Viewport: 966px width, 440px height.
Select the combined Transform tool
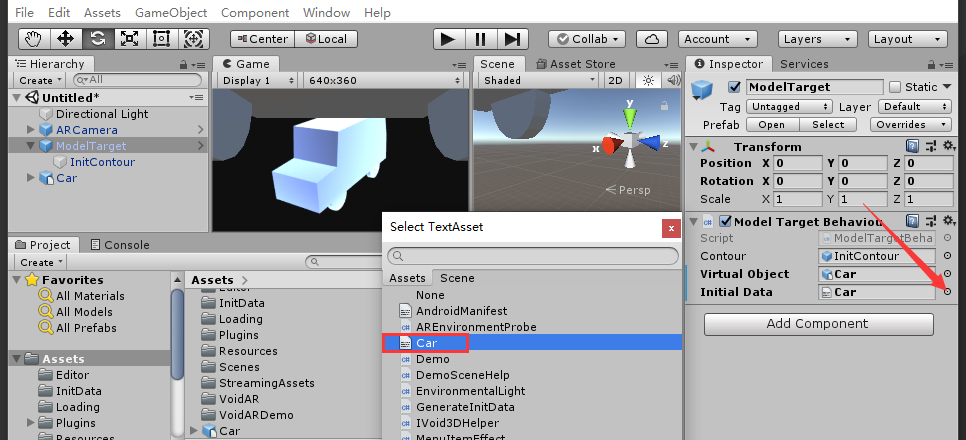[193, 39]
